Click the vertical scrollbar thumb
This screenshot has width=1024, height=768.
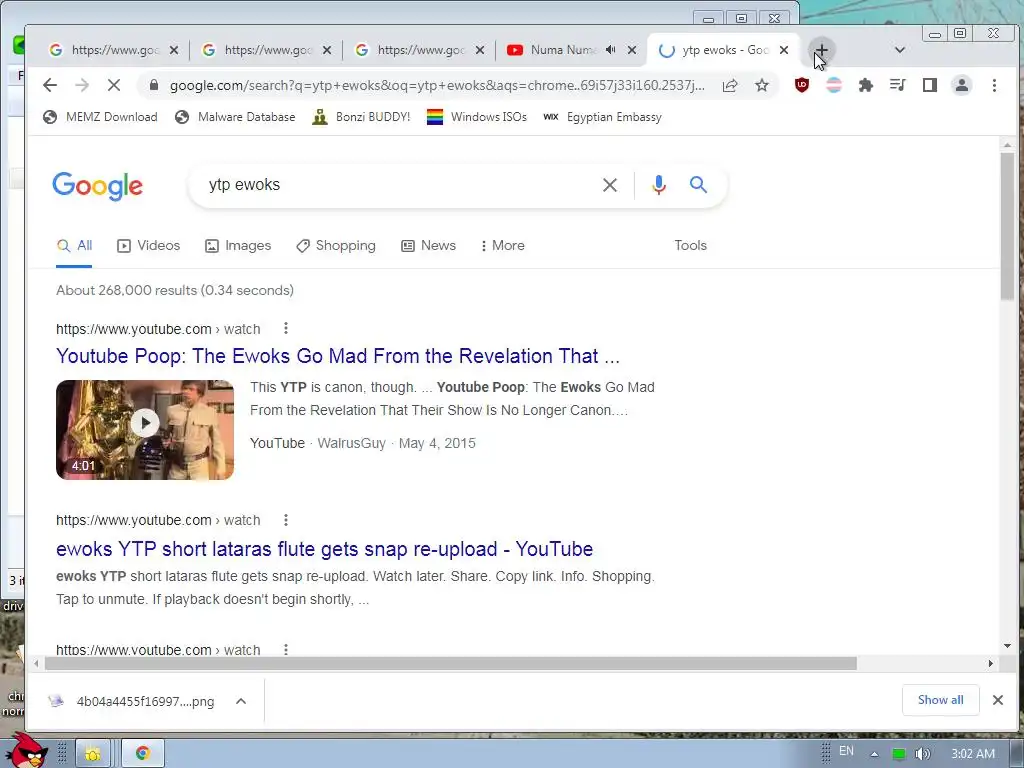(x=1007, y=225)
